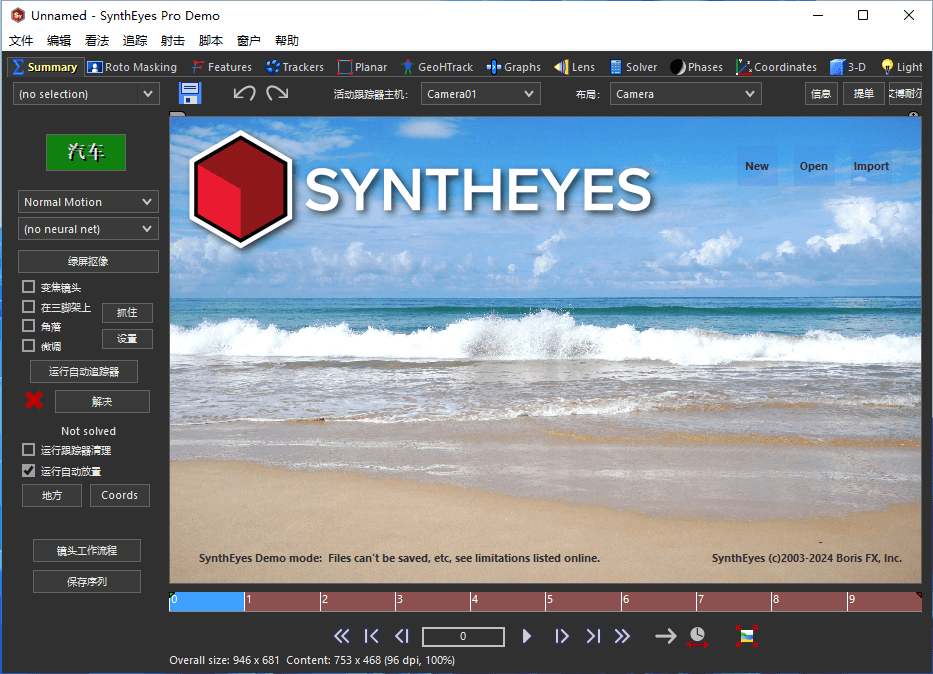933x674 pixels.
Task: Click the frame number input field
Action: click(x=462, y=636)
